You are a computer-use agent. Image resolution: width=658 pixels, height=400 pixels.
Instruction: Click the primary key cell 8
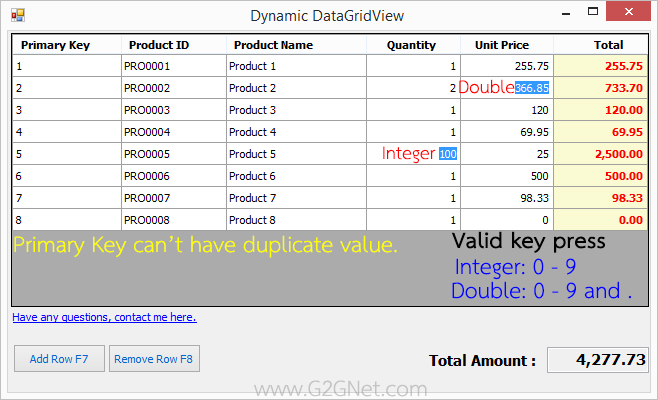pos(67,220)
